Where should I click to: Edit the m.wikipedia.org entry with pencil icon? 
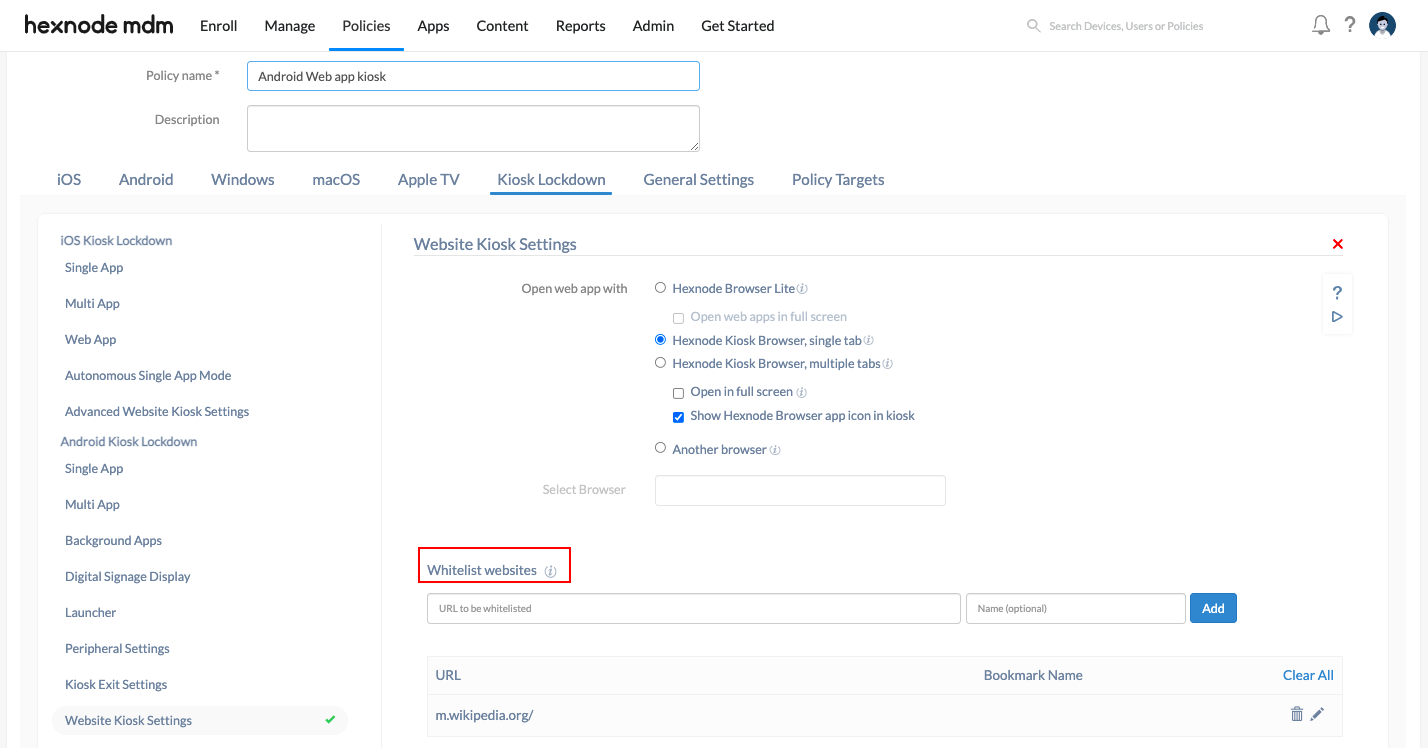[1317, 714]
